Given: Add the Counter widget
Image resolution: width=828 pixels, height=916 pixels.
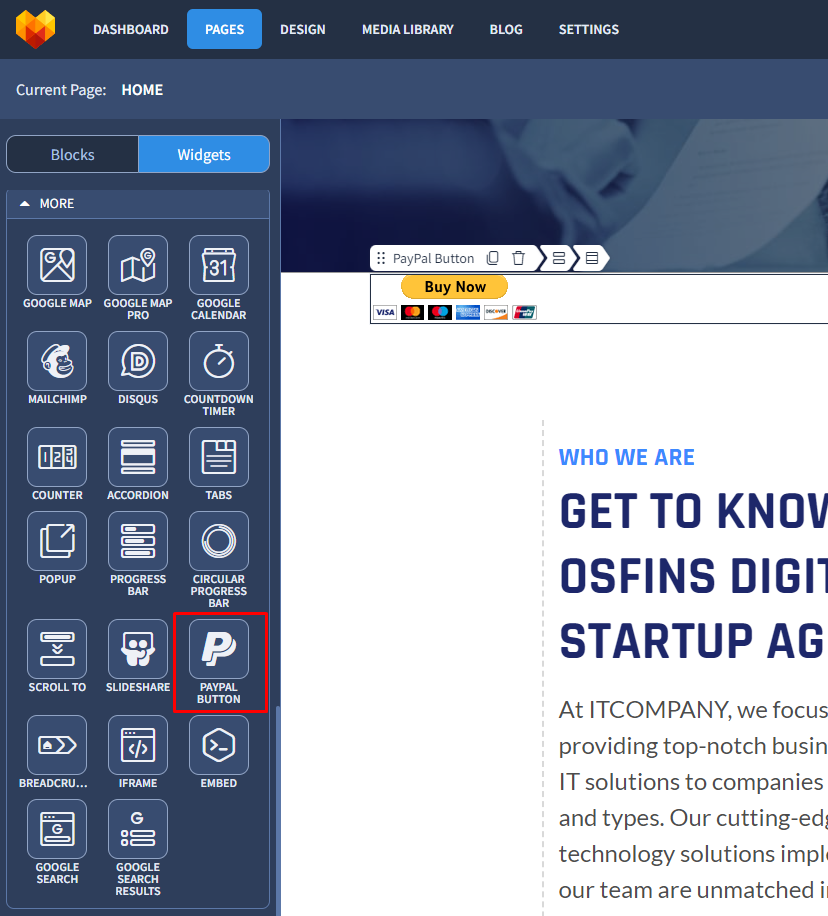Looking at the screenshot, I should tap(57, 457).
